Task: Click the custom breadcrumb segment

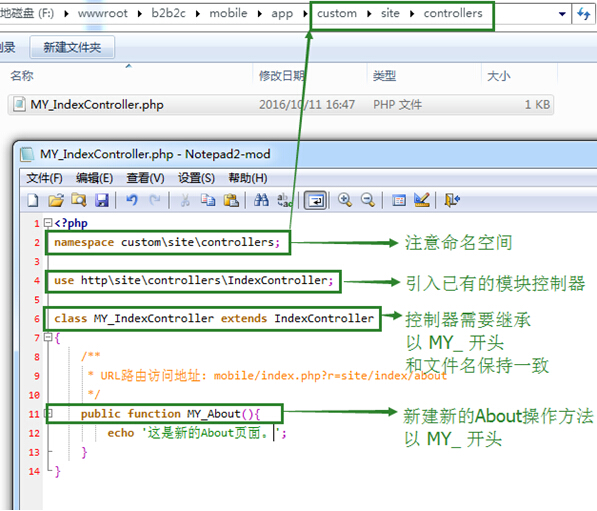Action: 337,14
